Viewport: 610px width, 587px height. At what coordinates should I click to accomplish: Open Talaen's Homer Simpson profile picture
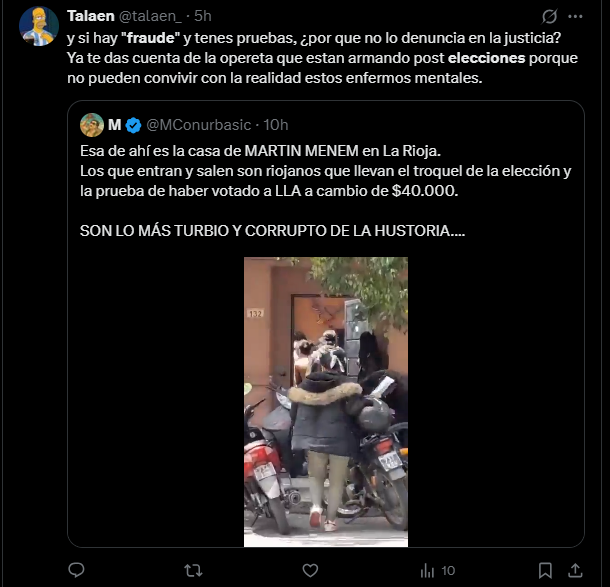(39, 26)
